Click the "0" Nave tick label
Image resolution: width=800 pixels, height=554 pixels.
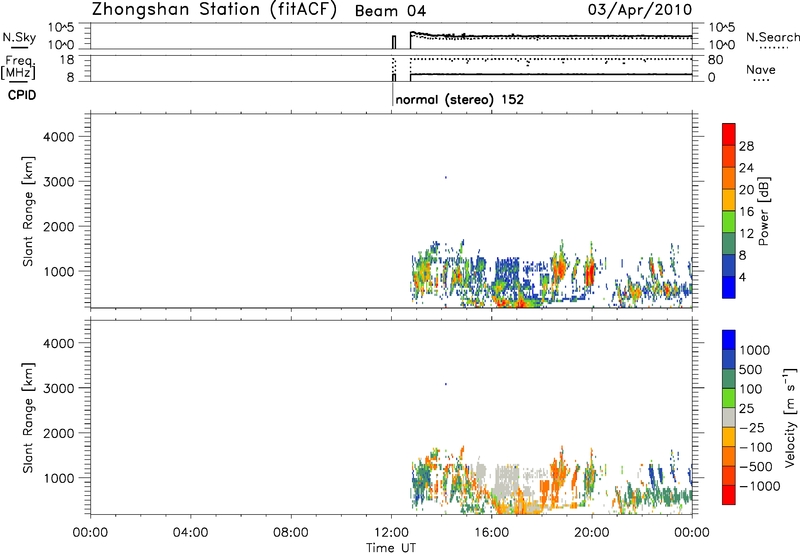(x=712, y=78)
